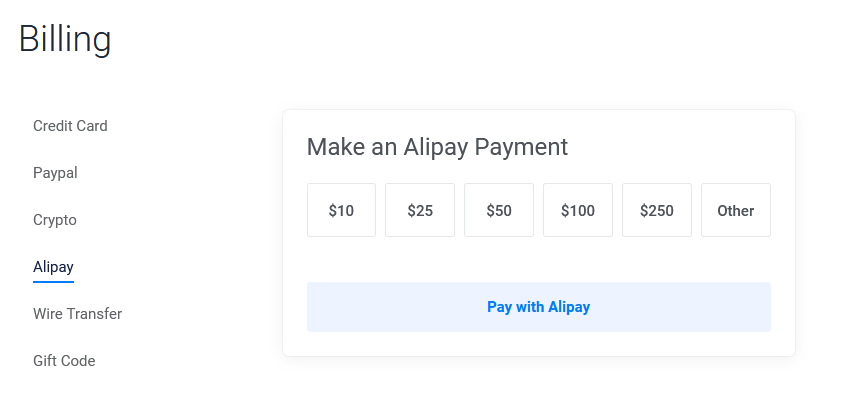
Task: Choose the $10 payment amount
Action: (341, 210)
